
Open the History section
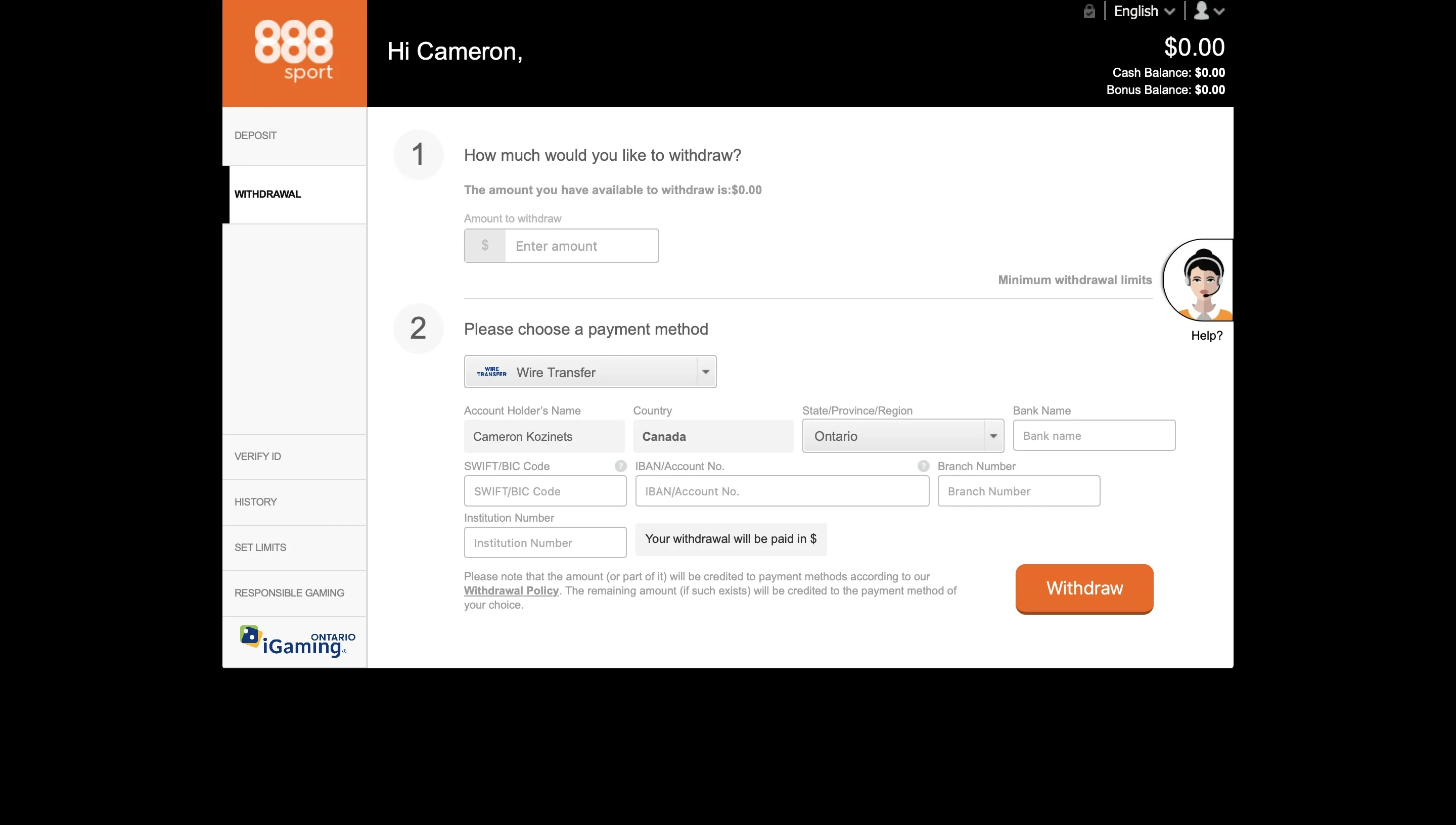click(x=255, y=502)
